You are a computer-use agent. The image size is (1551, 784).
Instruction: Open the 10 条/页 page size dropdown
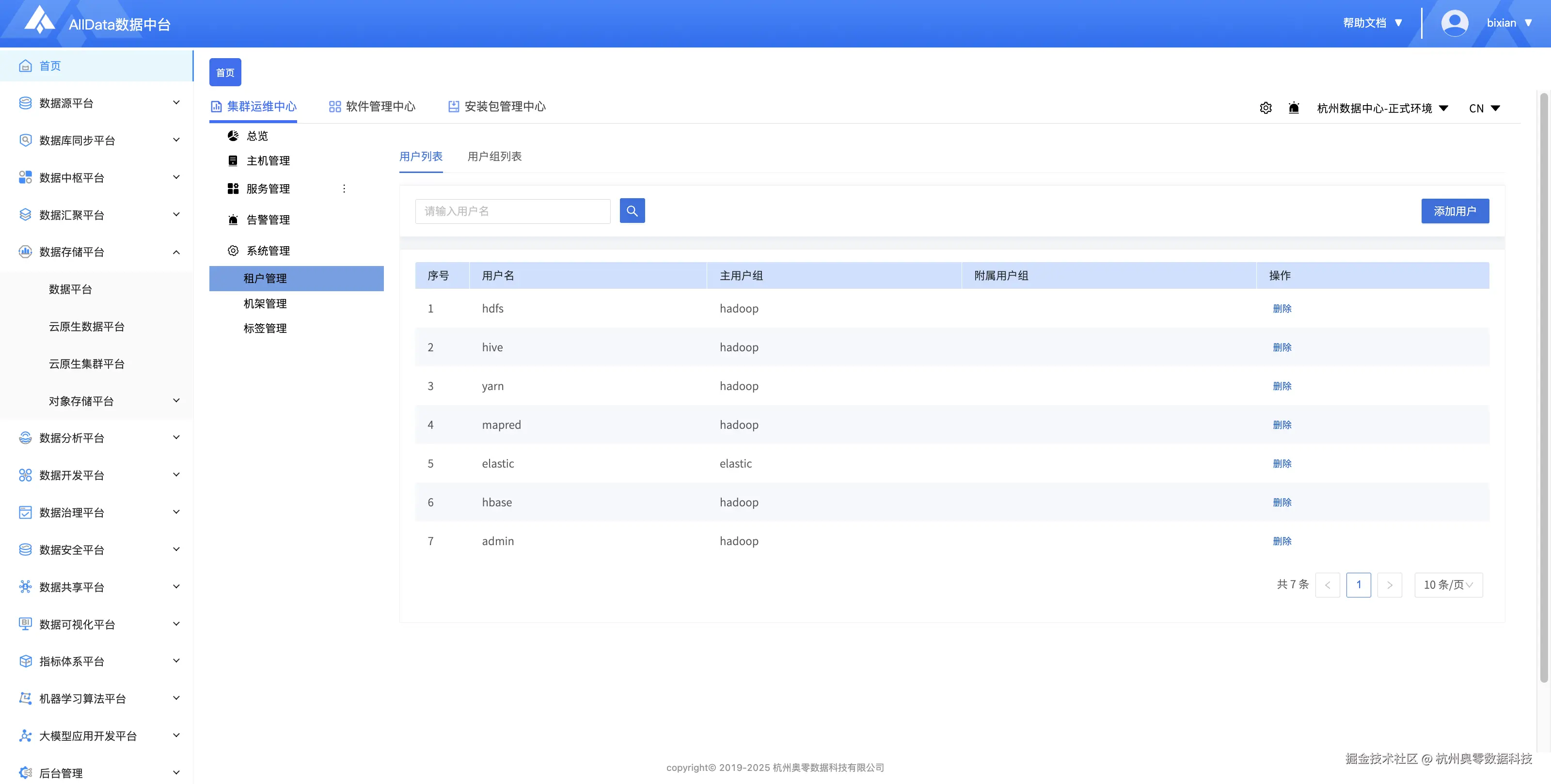[1448, 585]
